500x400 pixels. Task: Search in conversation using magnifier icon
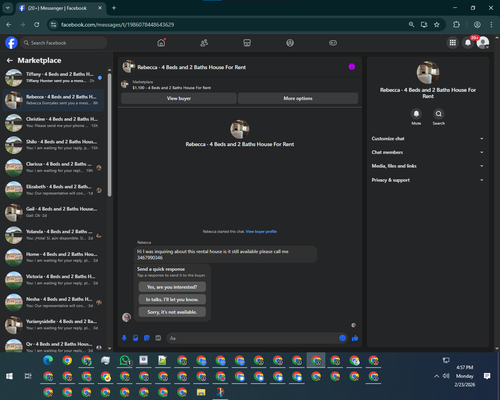(x=439, y=114)
